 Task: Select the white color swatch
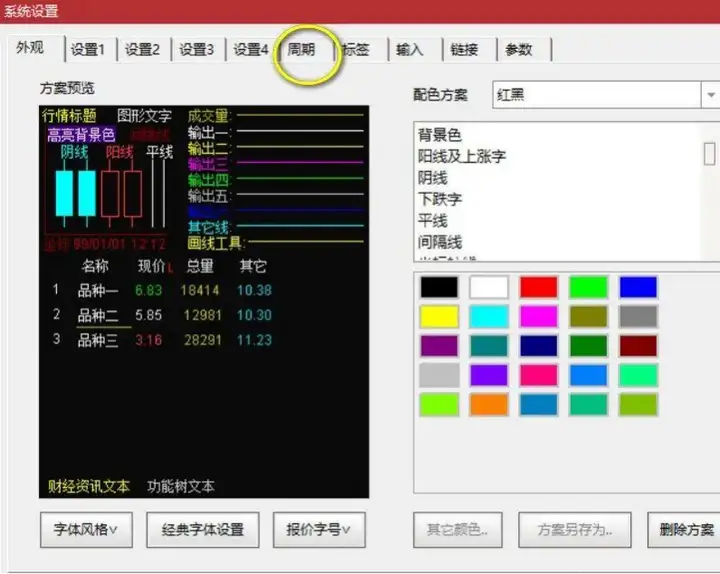489,287
